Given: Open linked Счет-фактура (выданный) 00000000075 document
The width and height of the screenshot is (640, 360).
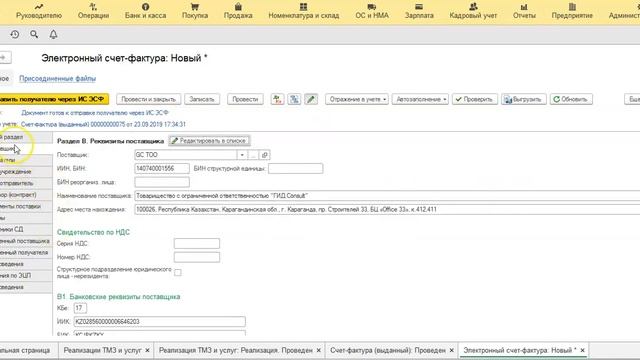Looking at the screenshot, I should point(103,124).
